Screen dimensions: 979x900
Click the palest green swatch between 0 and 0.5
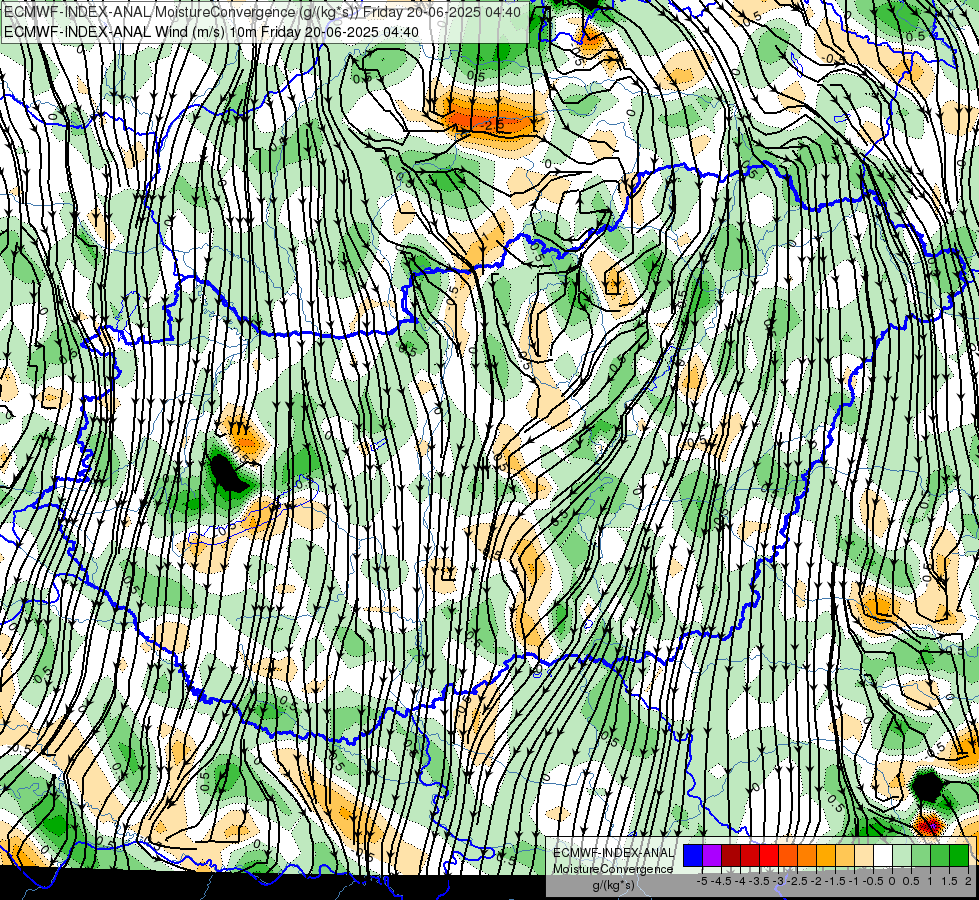pyautogui.click(x=902, y=855)
